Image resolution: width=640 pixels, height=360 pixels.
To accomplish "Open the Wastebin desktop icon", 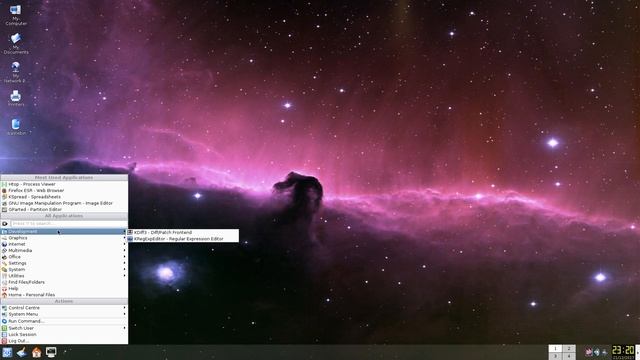I will [x=16, y=127].
